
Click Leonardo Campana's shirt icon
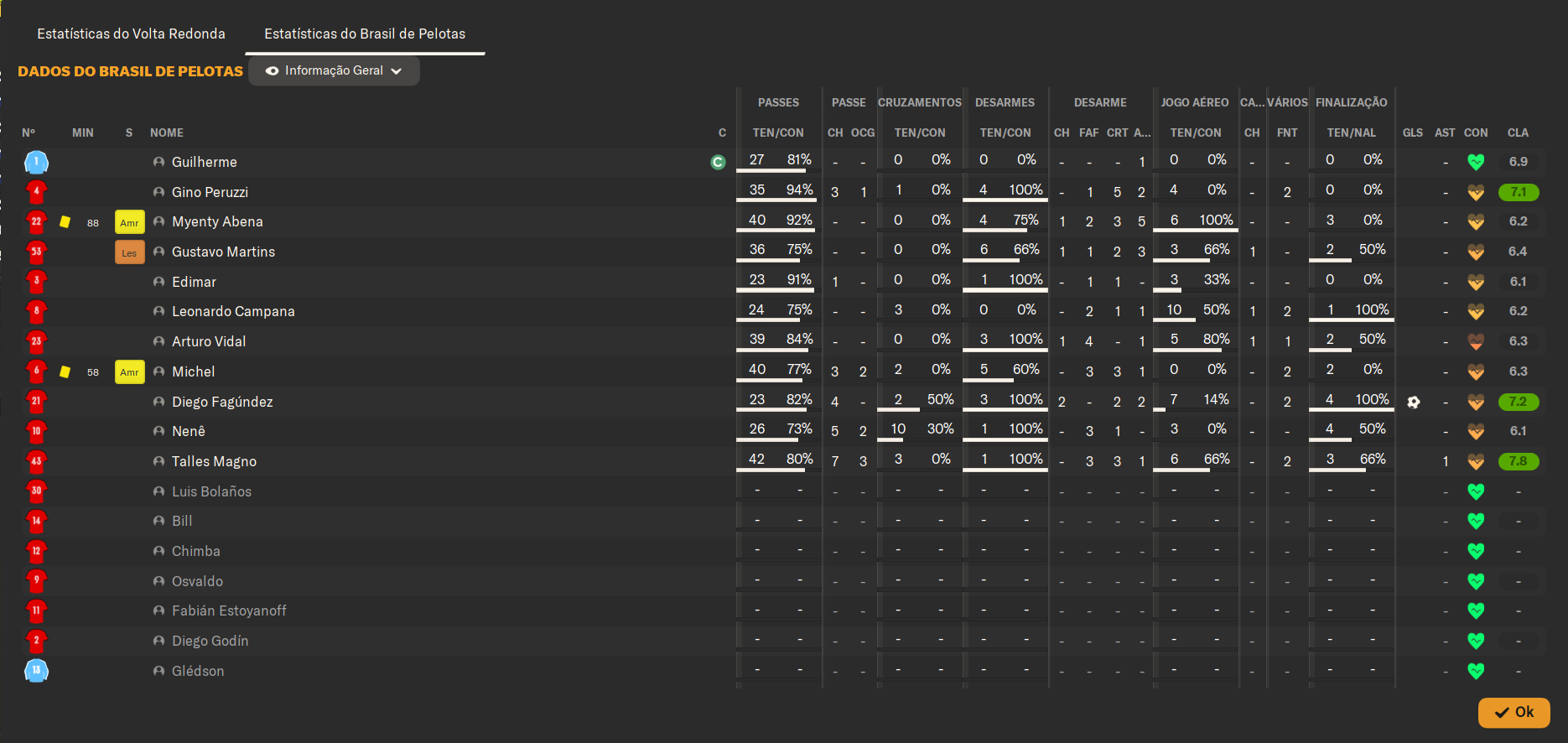point(36,311)
